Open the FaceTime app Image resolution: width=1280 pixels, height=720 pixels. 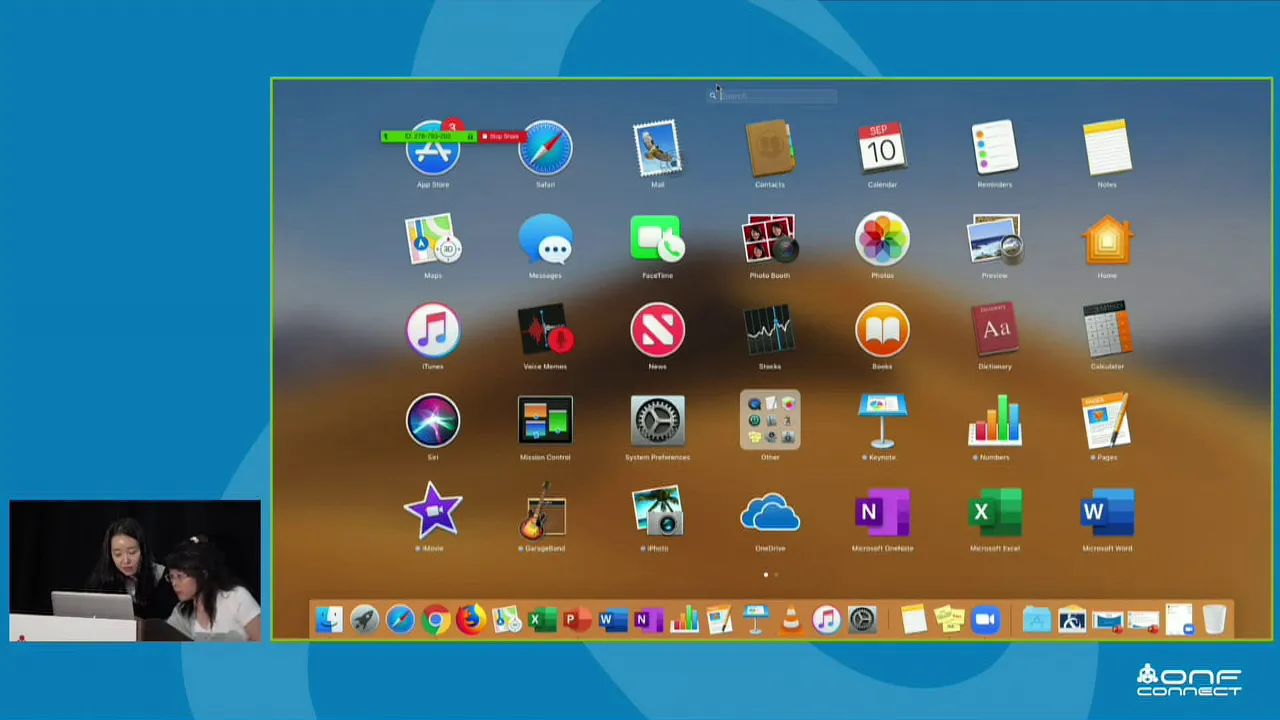tap(657, 240)
